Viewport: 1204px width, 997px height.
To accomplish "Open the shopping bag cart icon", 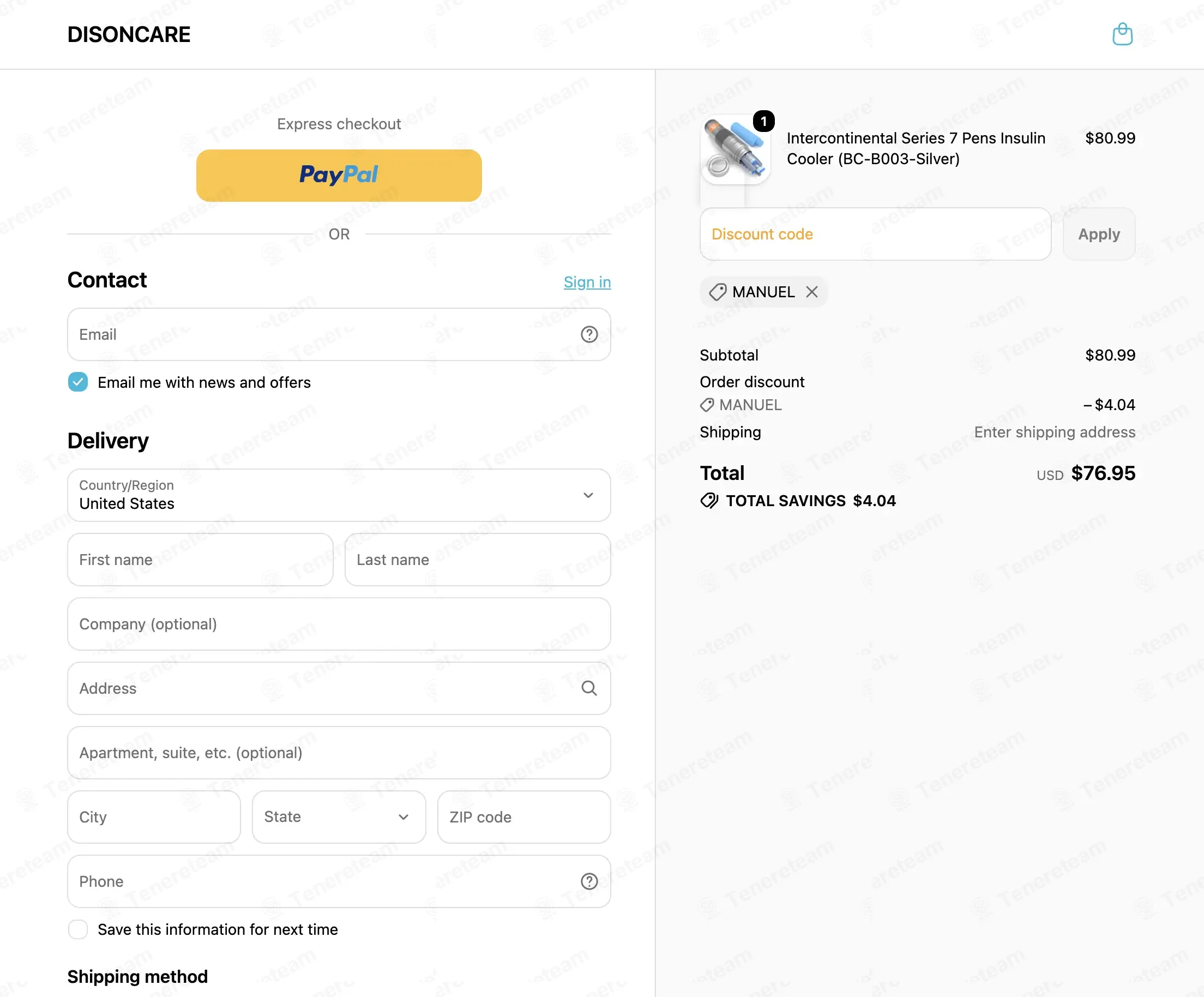I will click(1122, 34).
